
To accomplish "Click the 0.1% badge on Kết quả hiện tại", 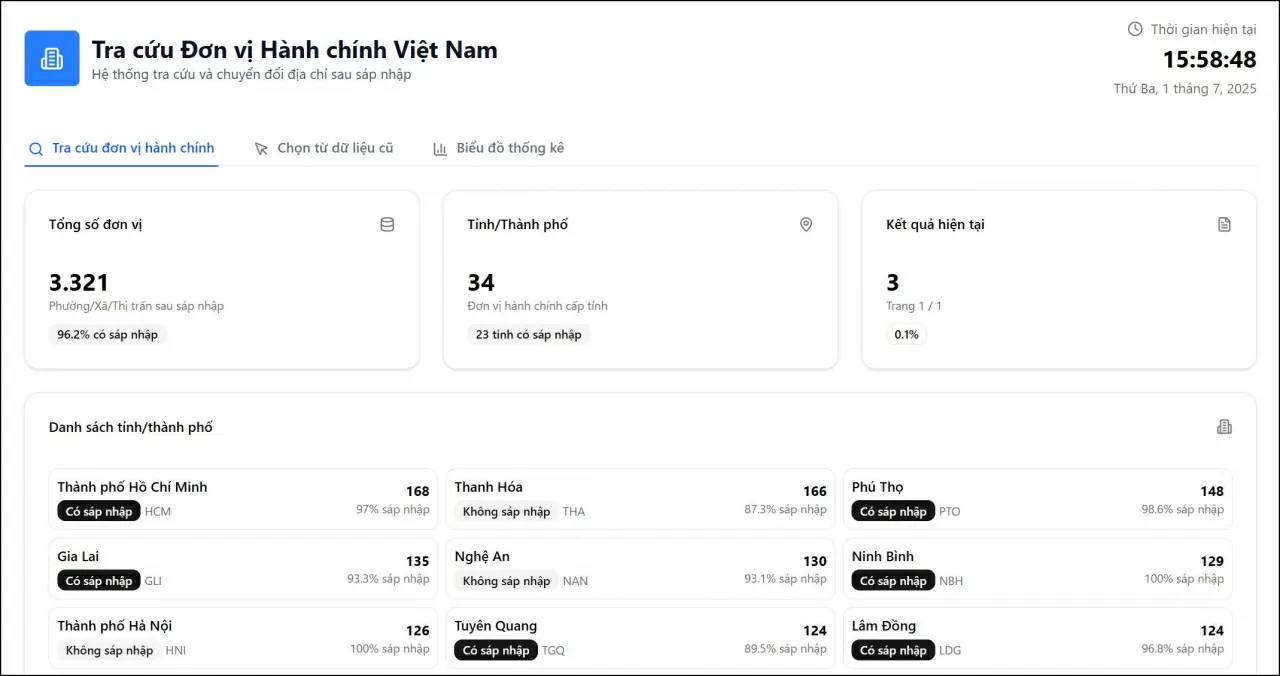I will [x=905, y=334].
